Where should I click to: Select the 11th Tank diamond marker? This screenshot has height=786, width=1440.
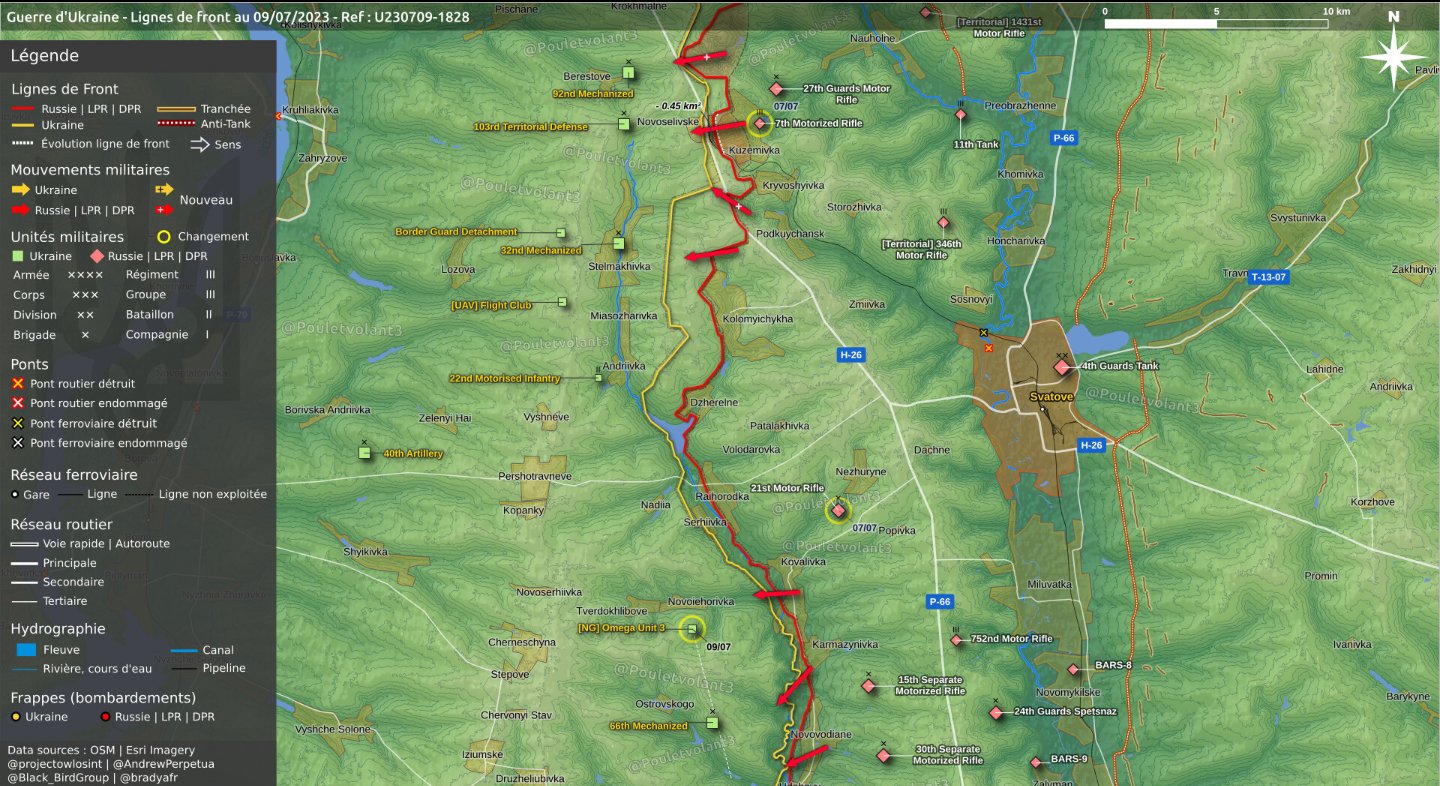point(960,115)
